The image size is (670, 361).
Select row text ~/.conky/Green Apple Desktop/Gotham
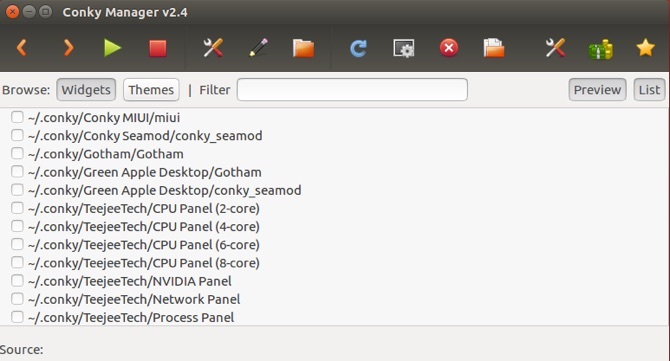(144, 172)
